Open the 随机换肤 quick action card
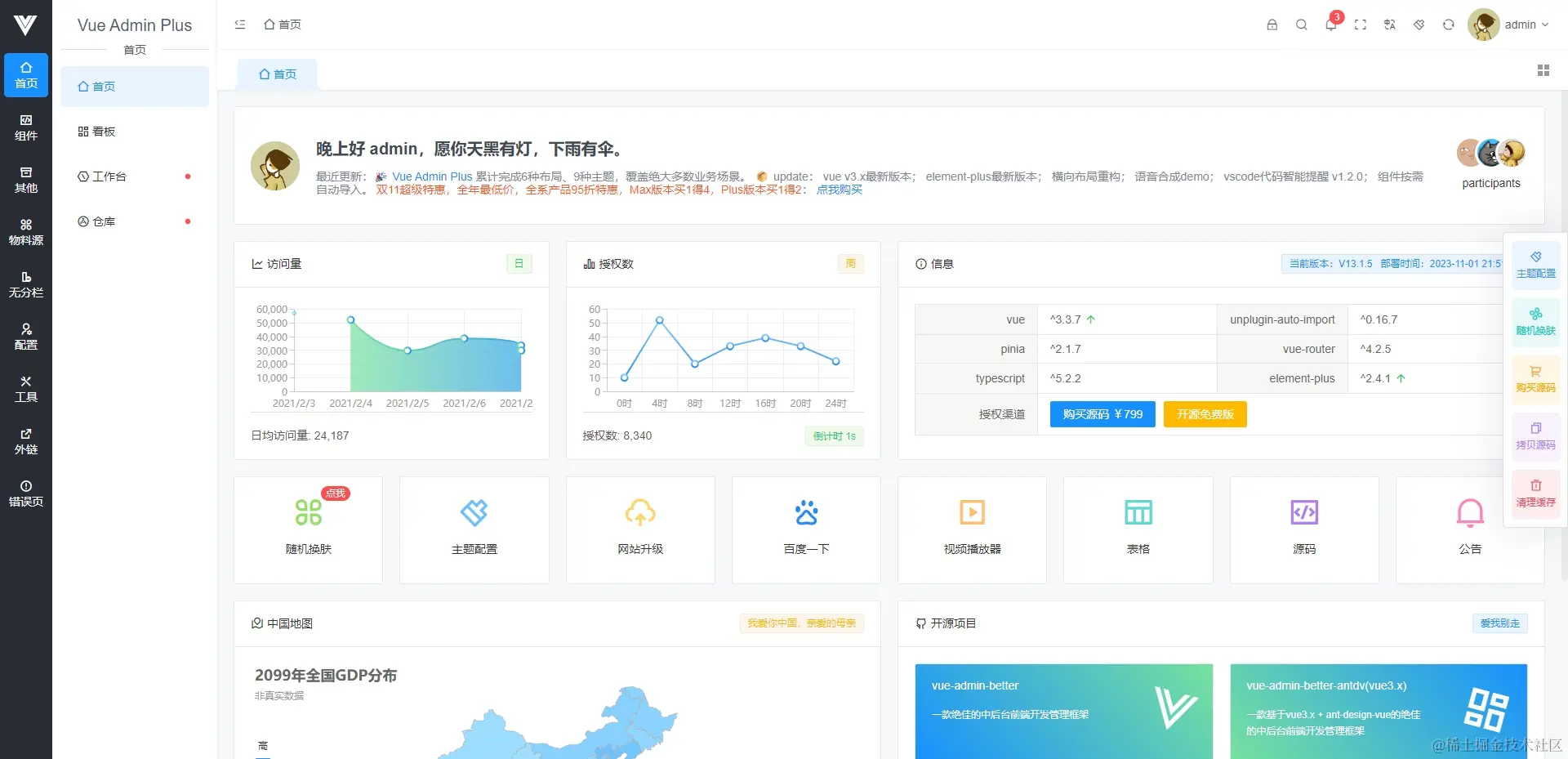The height and width of the screenshot is (759, 1568). [x=308, y=529]
